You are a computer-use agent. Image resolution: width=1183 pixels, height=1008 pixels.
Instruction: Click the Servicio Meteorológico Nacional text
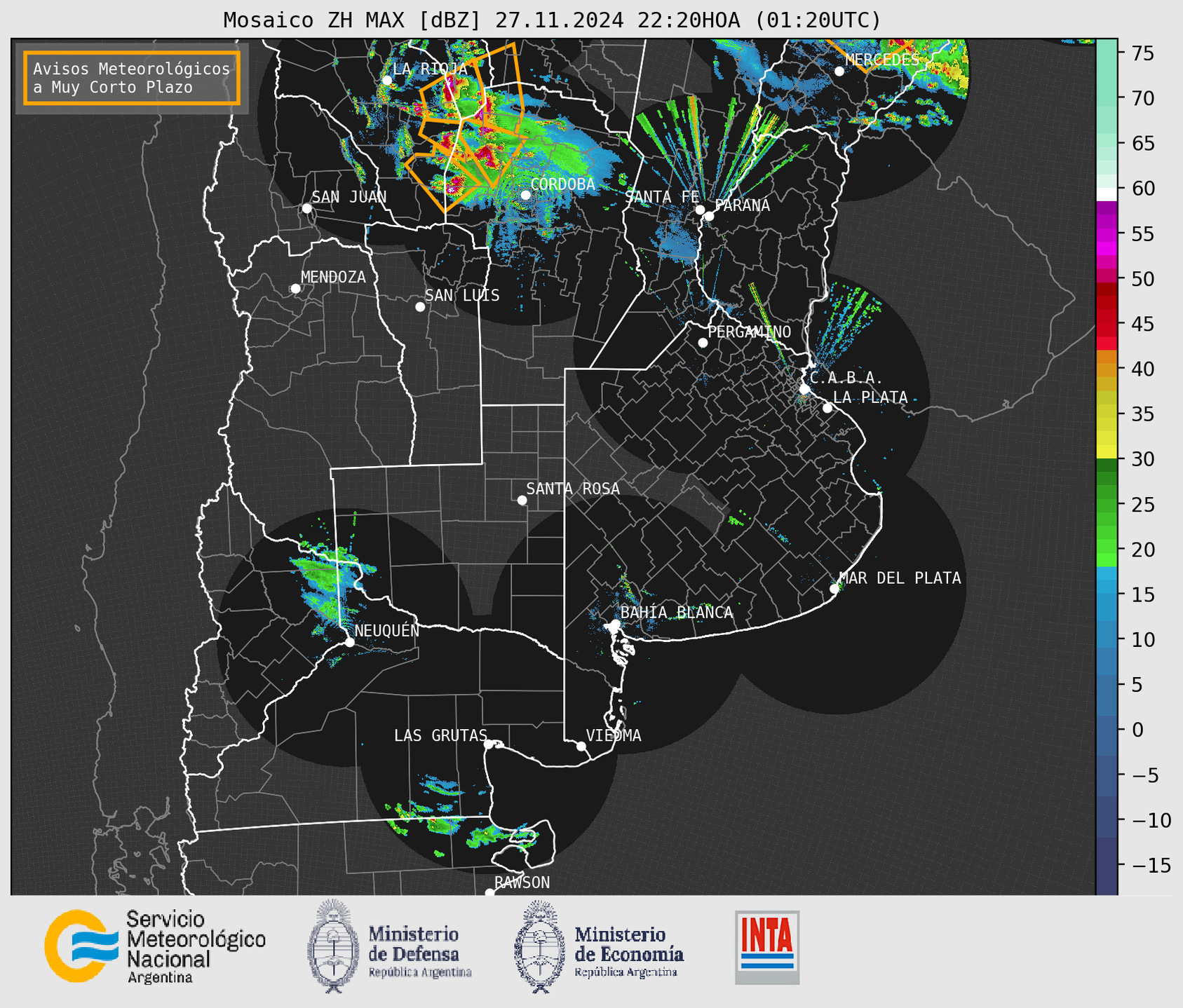click(x=196, y=946)
